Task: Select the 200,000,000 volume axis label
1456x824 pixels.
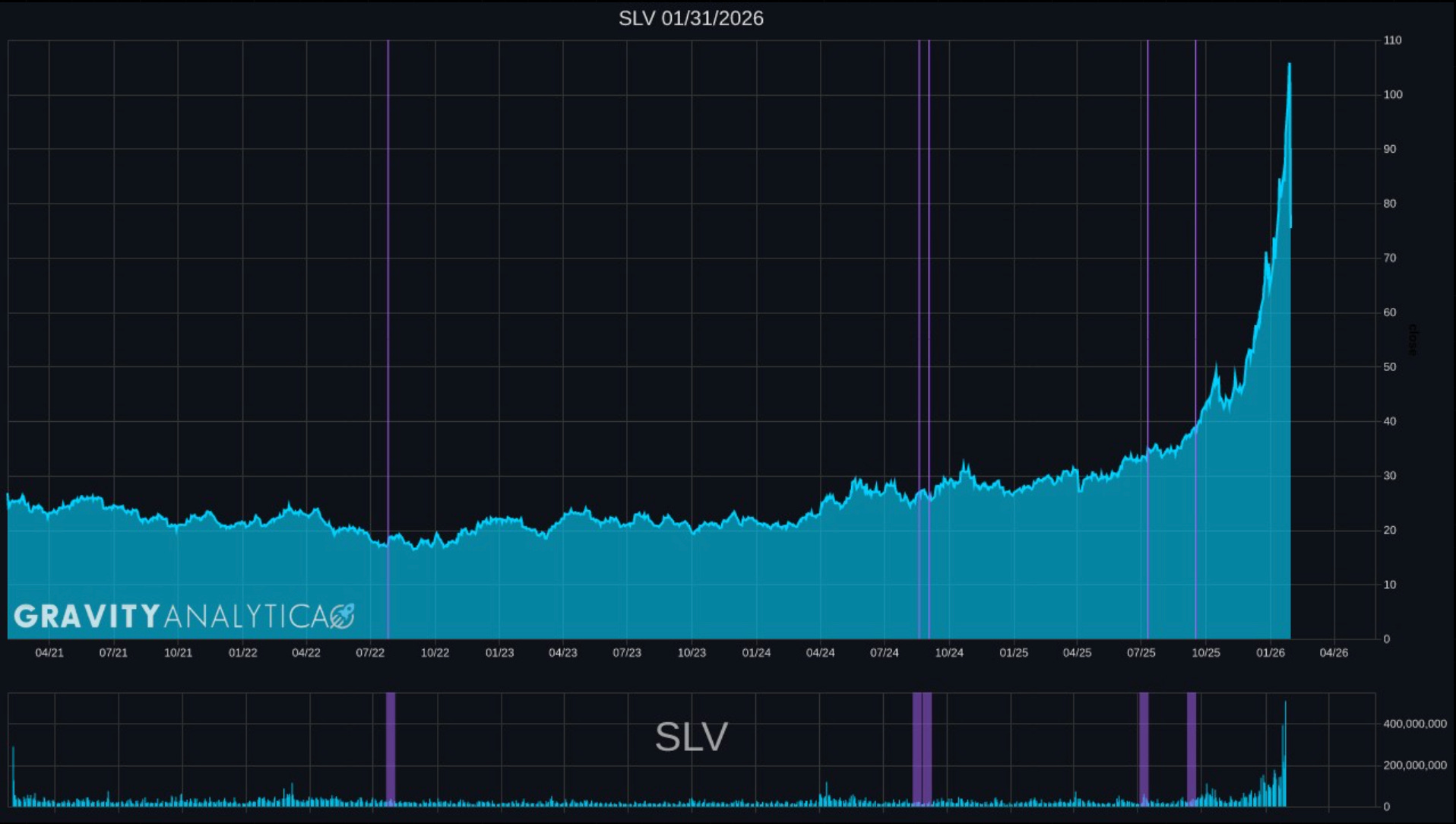Action: tap(1414, 765)
